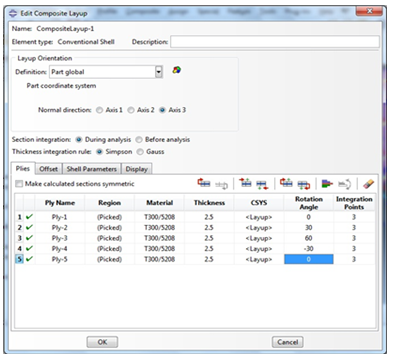Click the green checkmark of Ply-1
The width and height of the screenshot is (393, 360).
[x=29, y=217]
